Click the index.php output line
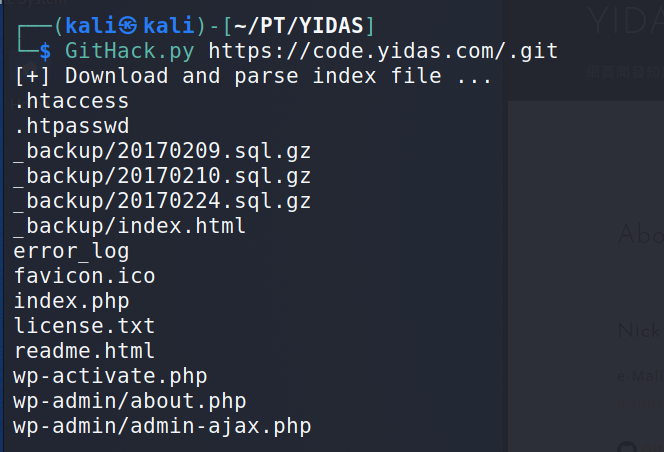 tap(71, 302)
